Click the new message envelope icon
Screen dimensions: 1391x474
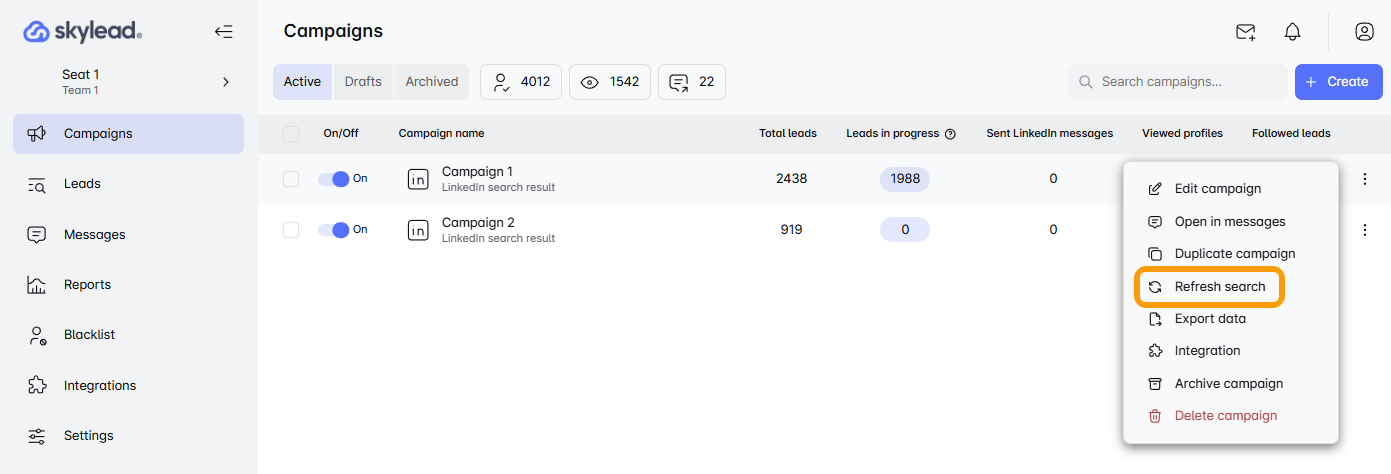pos(1245,32)
